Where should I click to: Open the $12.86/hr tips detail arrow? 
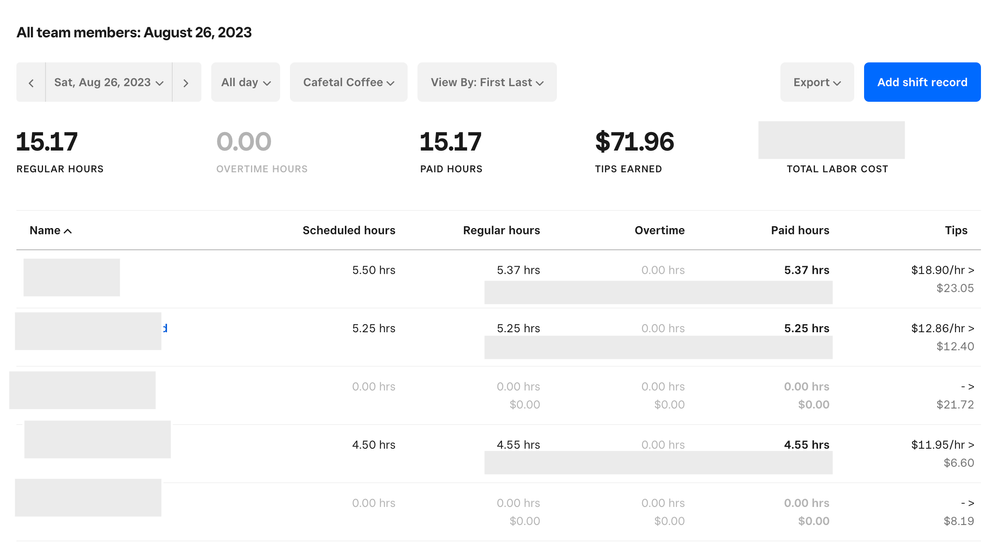point(970,328)
